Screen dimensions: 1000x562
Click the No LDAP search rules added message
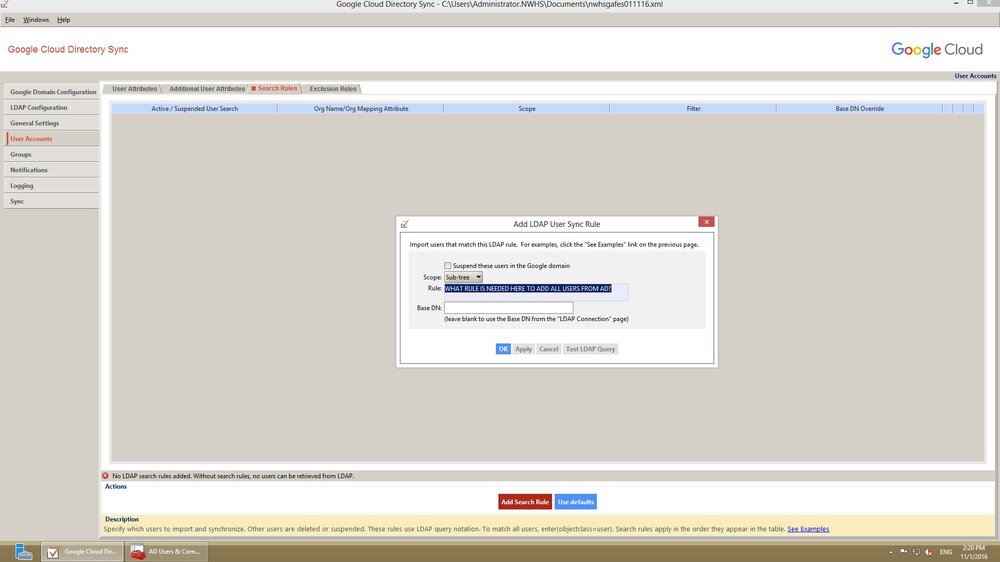tap(233, 476)
